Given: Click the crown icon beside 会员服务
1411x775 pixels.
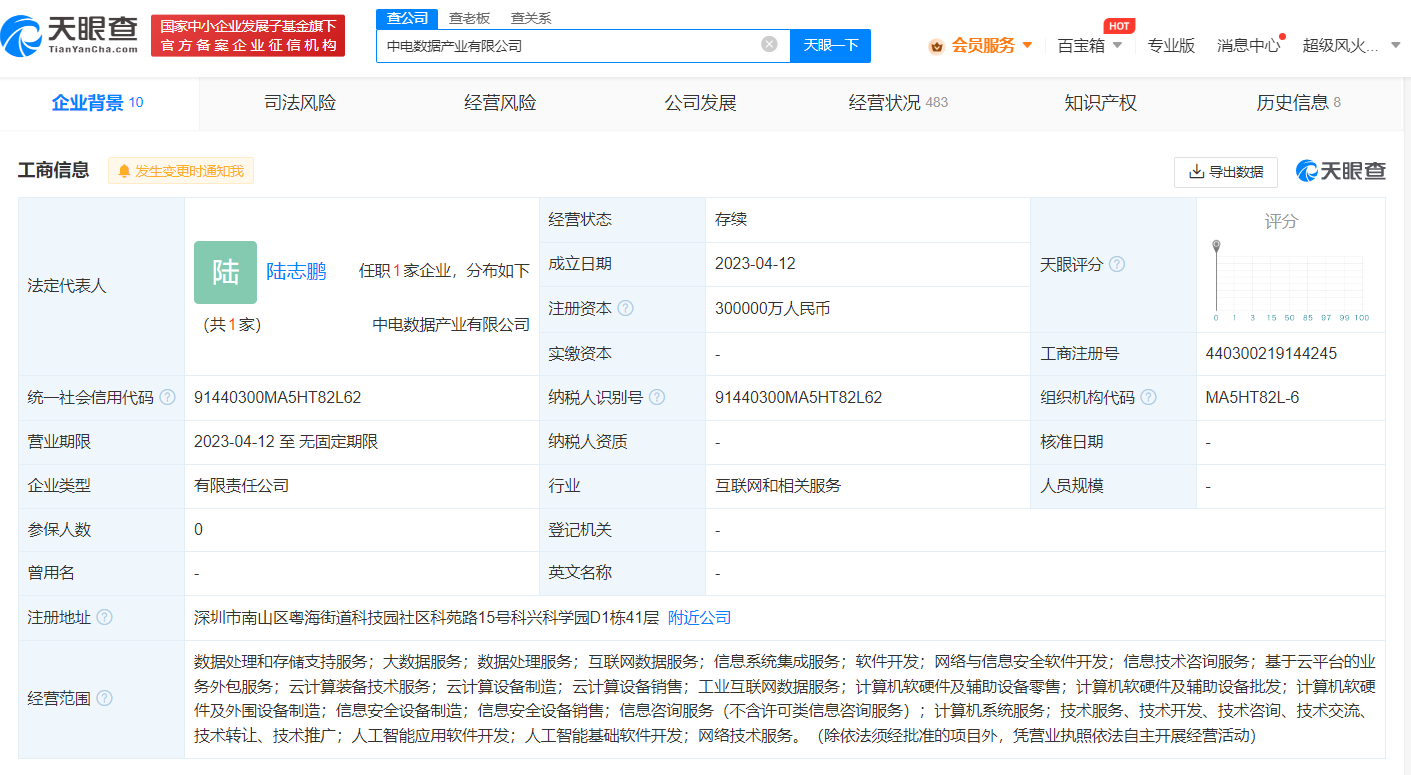Looking at the screenshot, I should 936,46.
